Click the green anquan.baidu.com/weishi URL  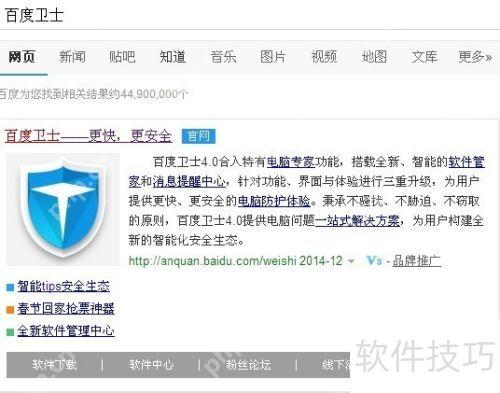pos(212,261)
